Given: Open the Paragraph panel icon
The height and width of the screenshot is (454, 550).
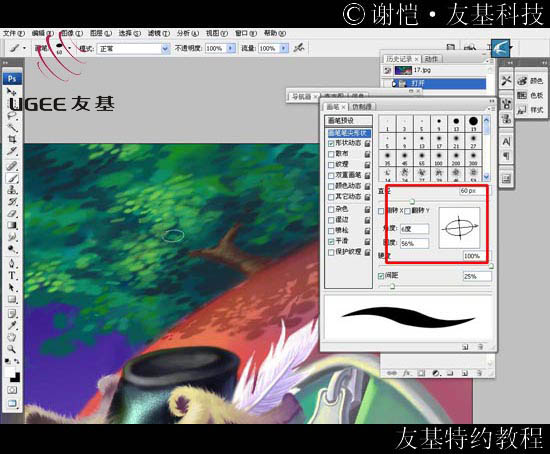Looking at the screenshot, I should [x=506, y=155].
